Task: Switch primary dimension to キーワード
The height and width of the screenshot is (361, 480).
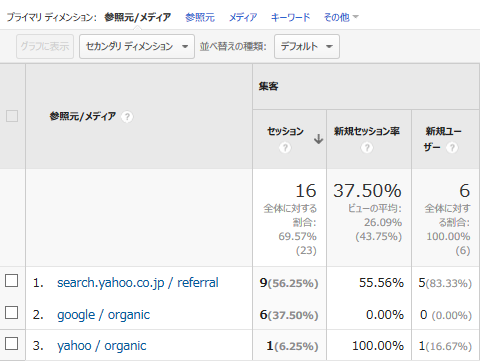Action: click(290, 17)
